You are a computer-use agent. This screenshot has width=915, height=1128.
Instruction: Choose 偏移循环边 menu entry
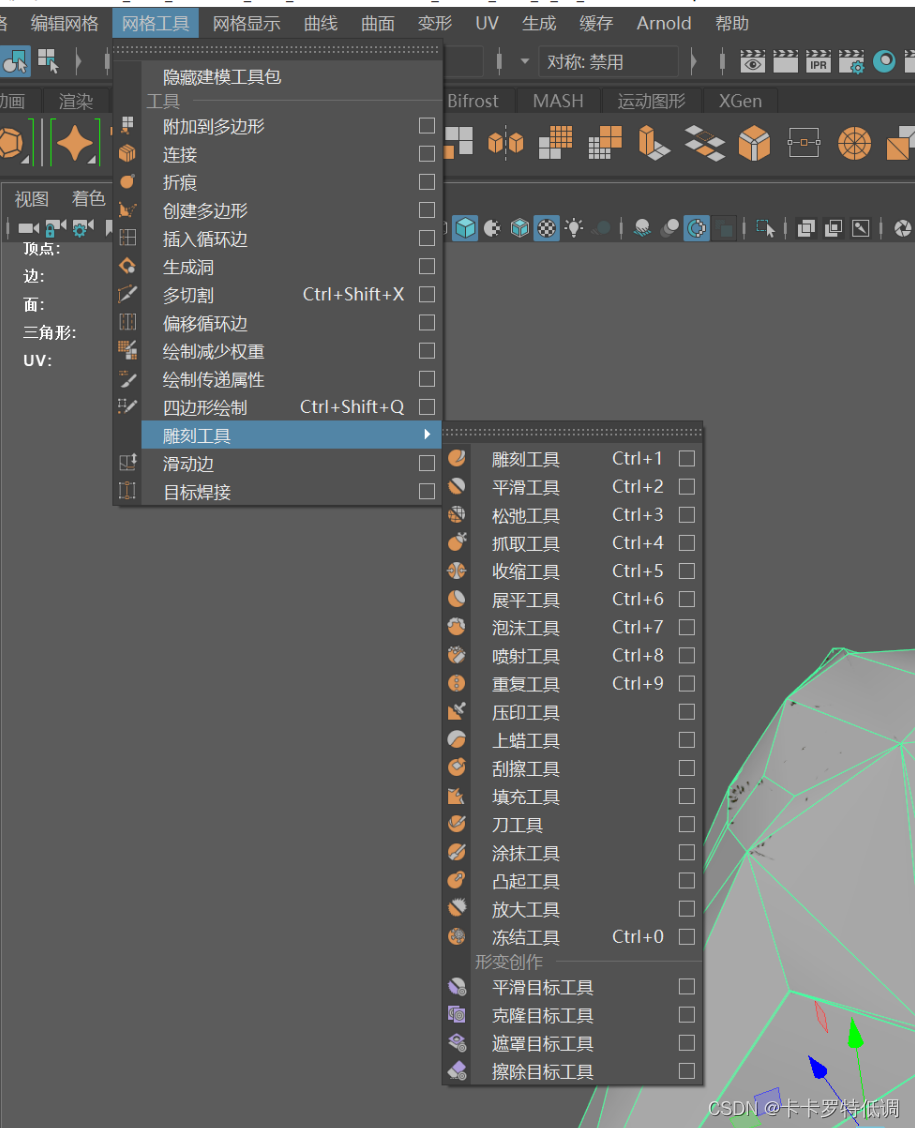[204, 323]
